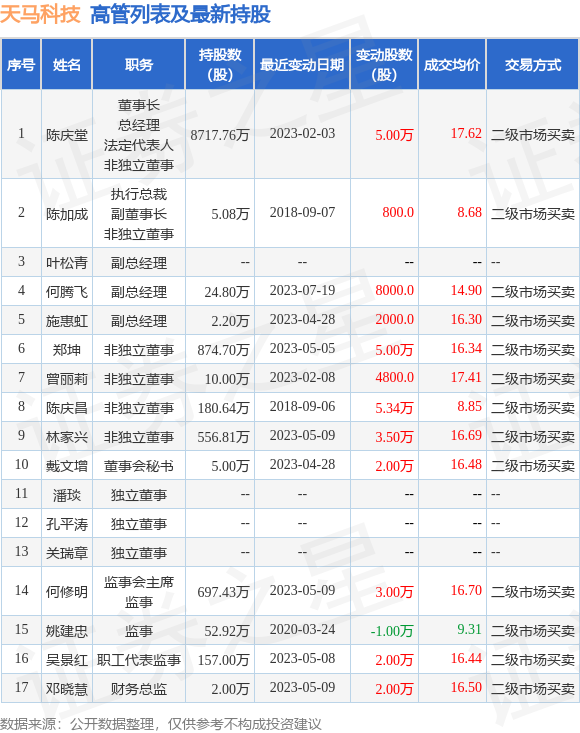Click the name 曾丽莉

click(x=67, y=379)
